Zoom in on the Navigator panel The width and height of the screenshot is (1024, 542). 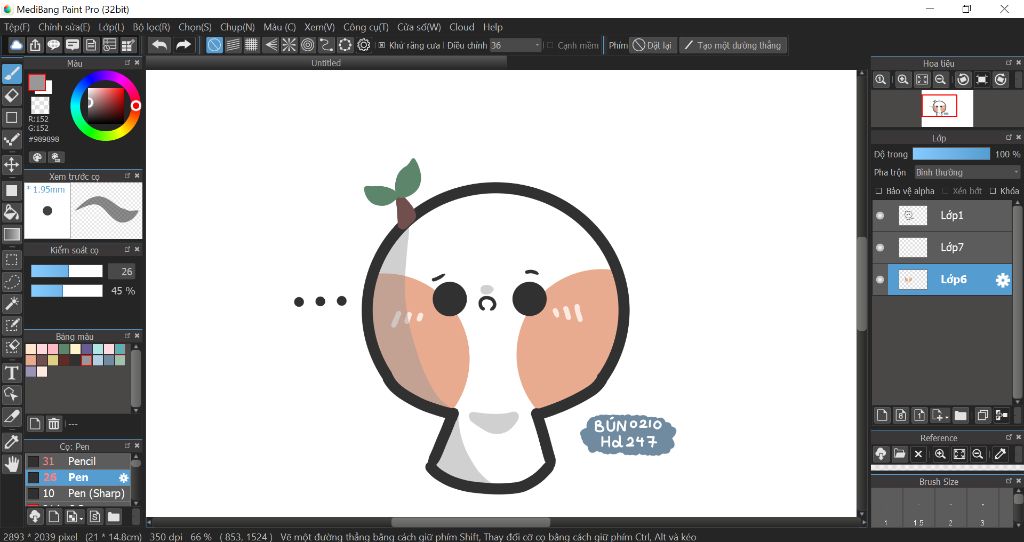tap(903, 80)
